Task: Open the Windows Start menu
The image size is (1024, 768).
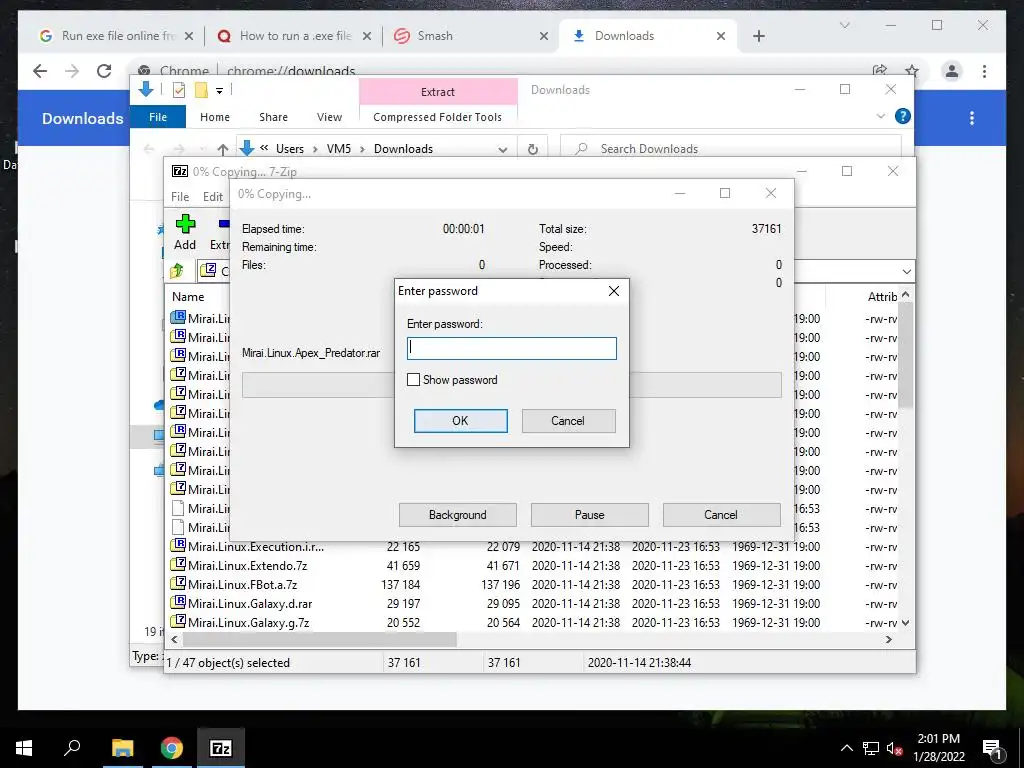Action: pos(24,748)
